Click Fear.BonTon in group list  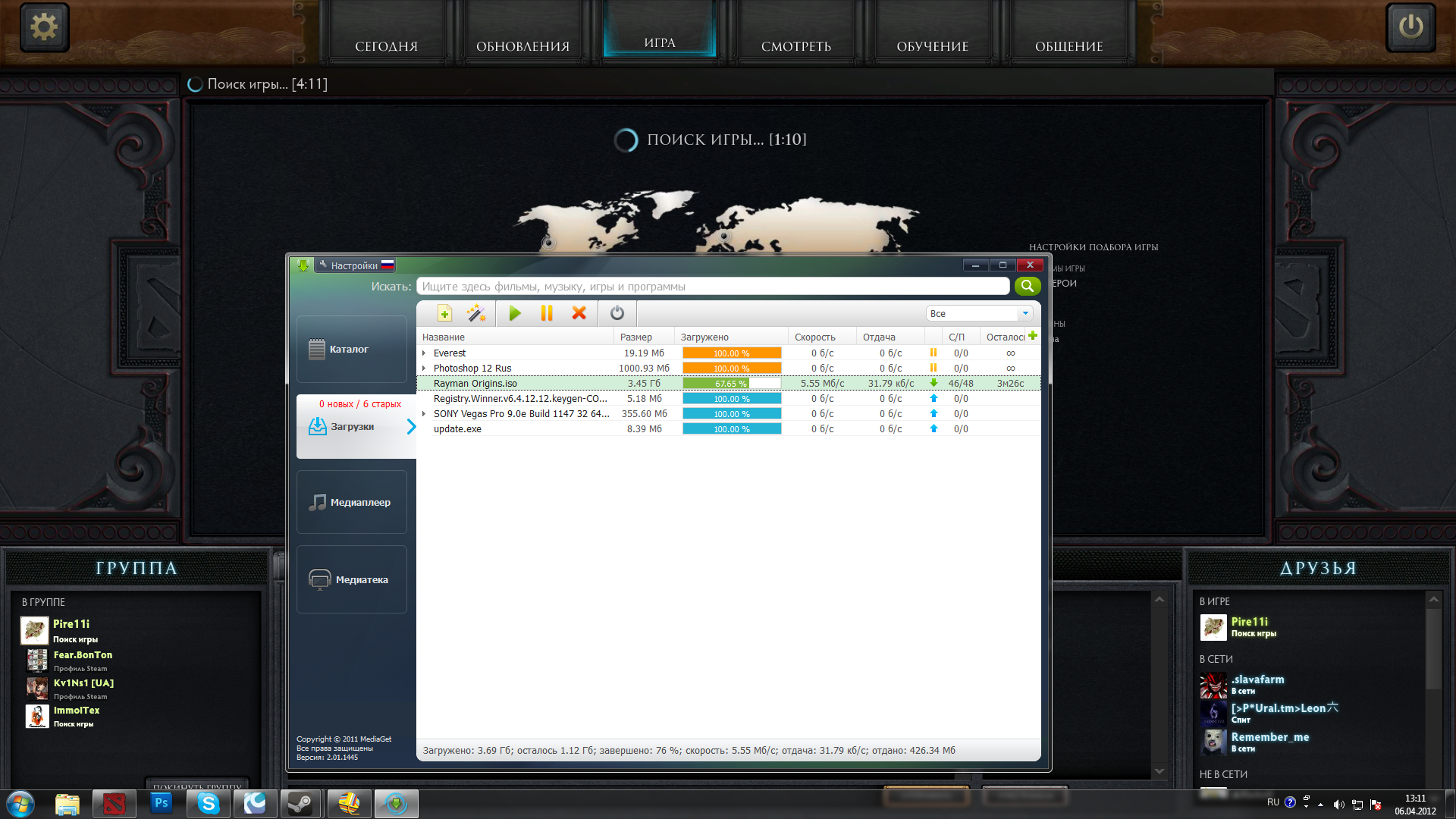83,655
